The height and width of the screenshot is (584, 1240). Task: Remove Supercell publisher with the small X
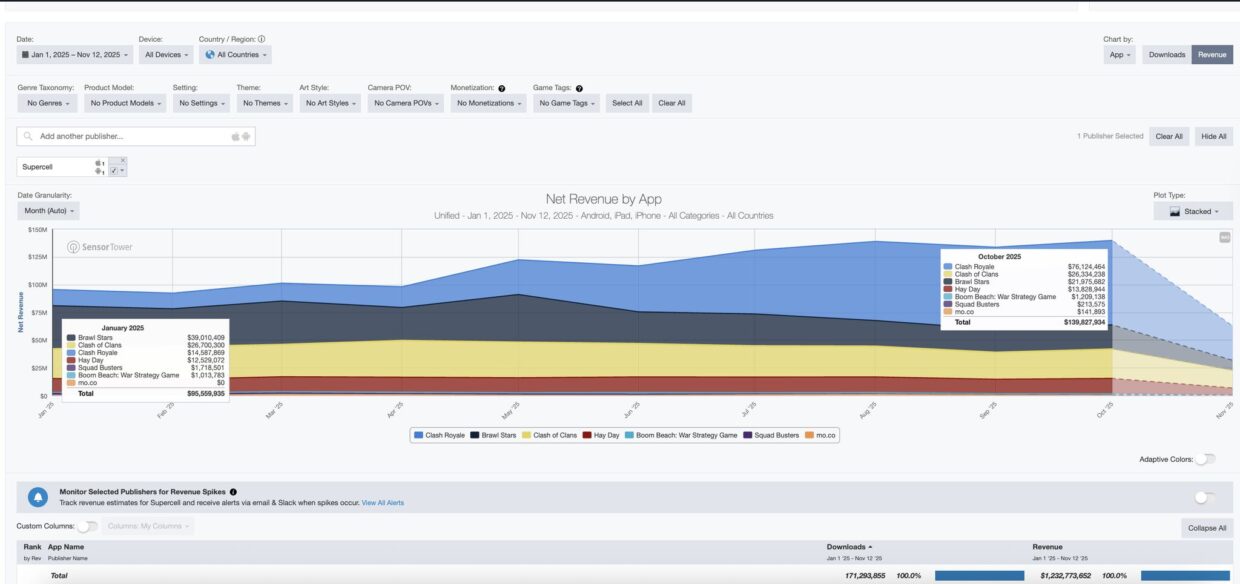coord(123,160)
